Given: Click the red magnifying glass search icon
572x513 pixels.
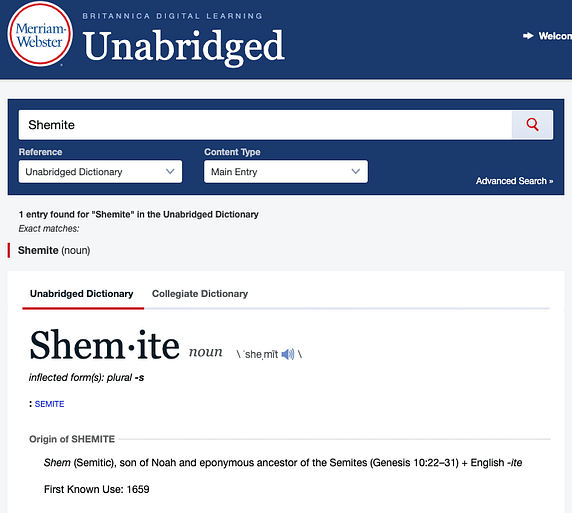Looking at the screenshot, I should [532, 125].
